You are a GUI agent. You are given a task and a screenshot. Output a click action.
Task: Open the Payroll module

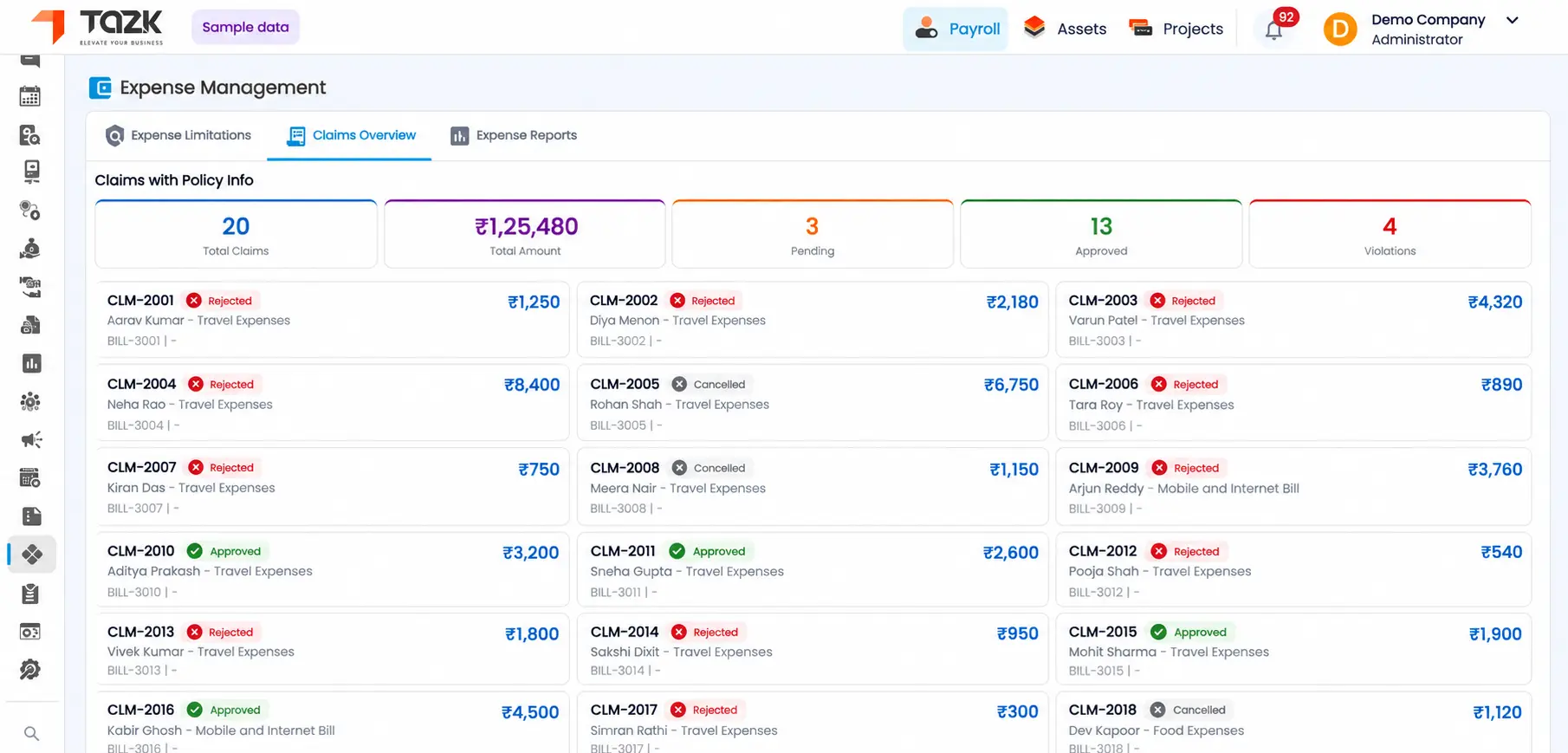[956, 29]
